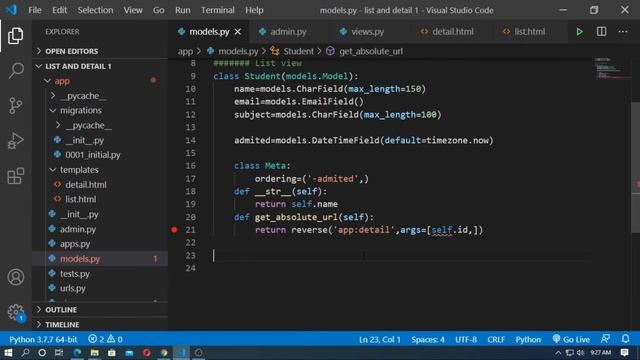Open Windows Start menu
The image size is (640, 360).
[8, 352]
